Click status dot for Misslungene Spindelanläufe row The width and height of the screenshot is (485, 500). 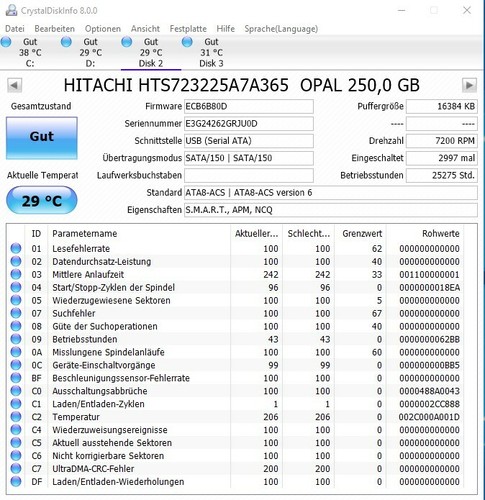(x=16, y=352)
